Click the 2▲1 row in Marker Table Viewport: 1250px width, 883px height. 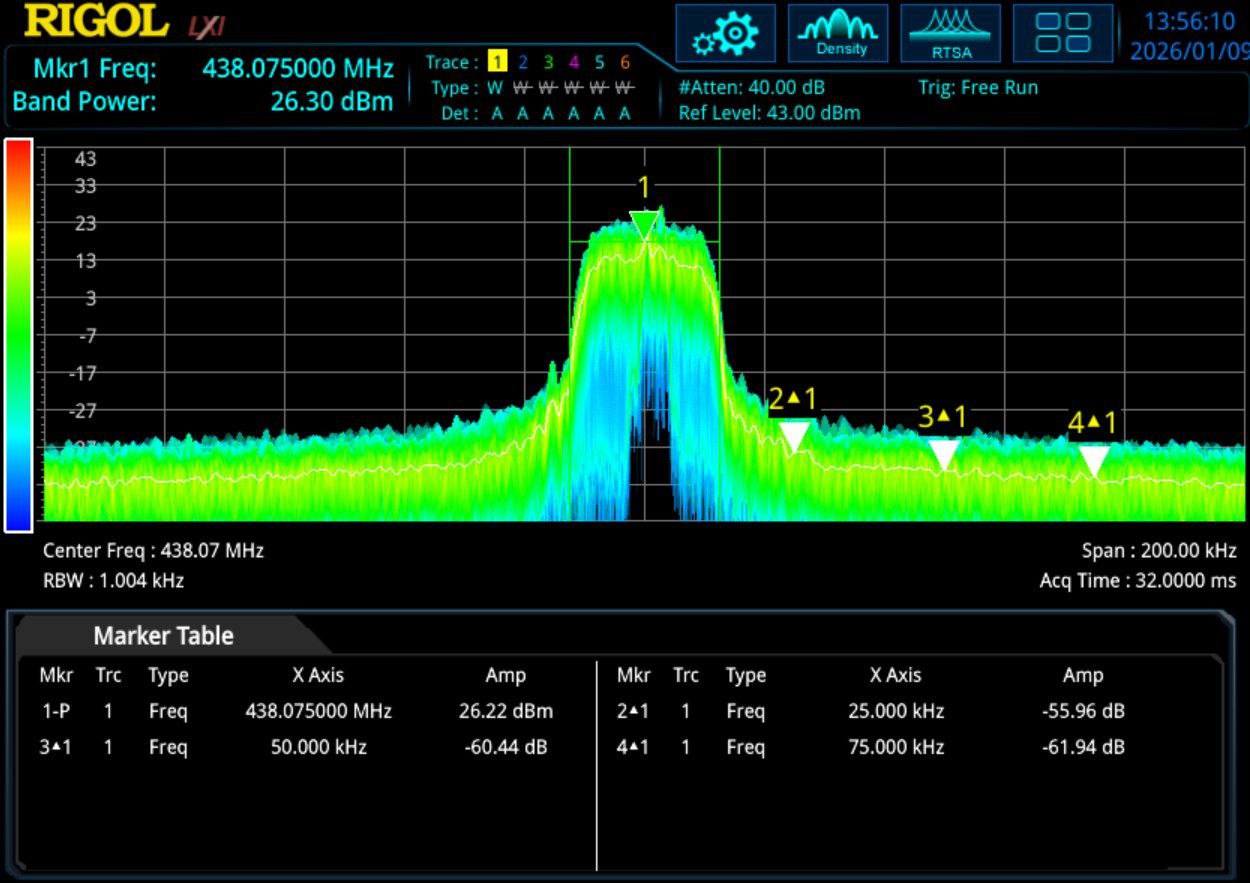(910, 712)
